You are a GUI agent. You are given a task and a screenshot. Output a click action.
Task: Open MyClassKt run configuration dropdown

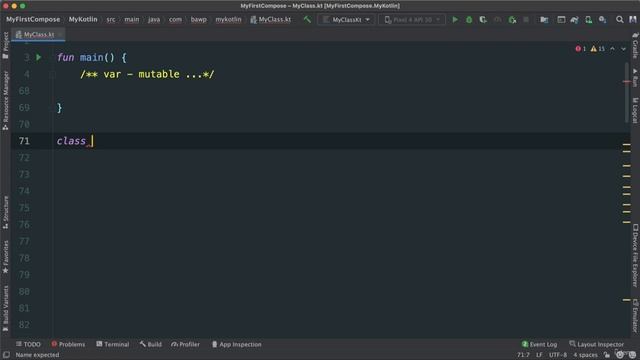346,19
